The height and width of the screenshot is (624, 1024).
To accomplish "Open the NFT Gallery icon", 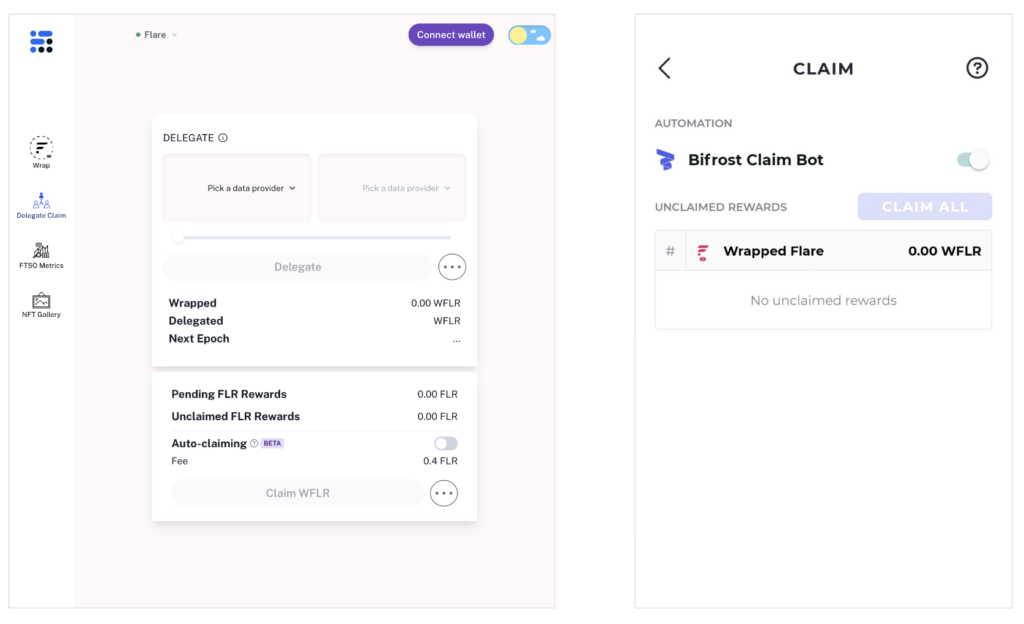I will [x=41, y=300].
